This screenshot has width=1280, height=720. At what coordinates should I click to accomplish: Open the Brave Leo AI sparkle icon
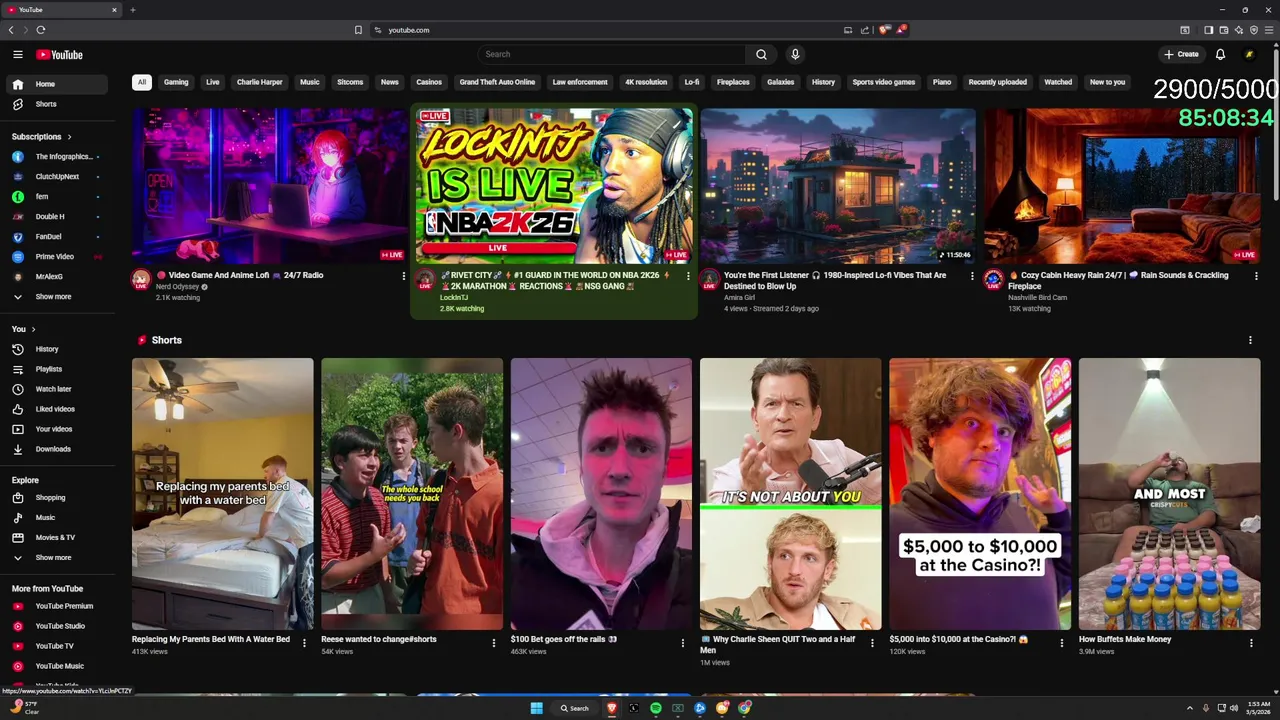pyautogui.click(x=1238, y=30)
